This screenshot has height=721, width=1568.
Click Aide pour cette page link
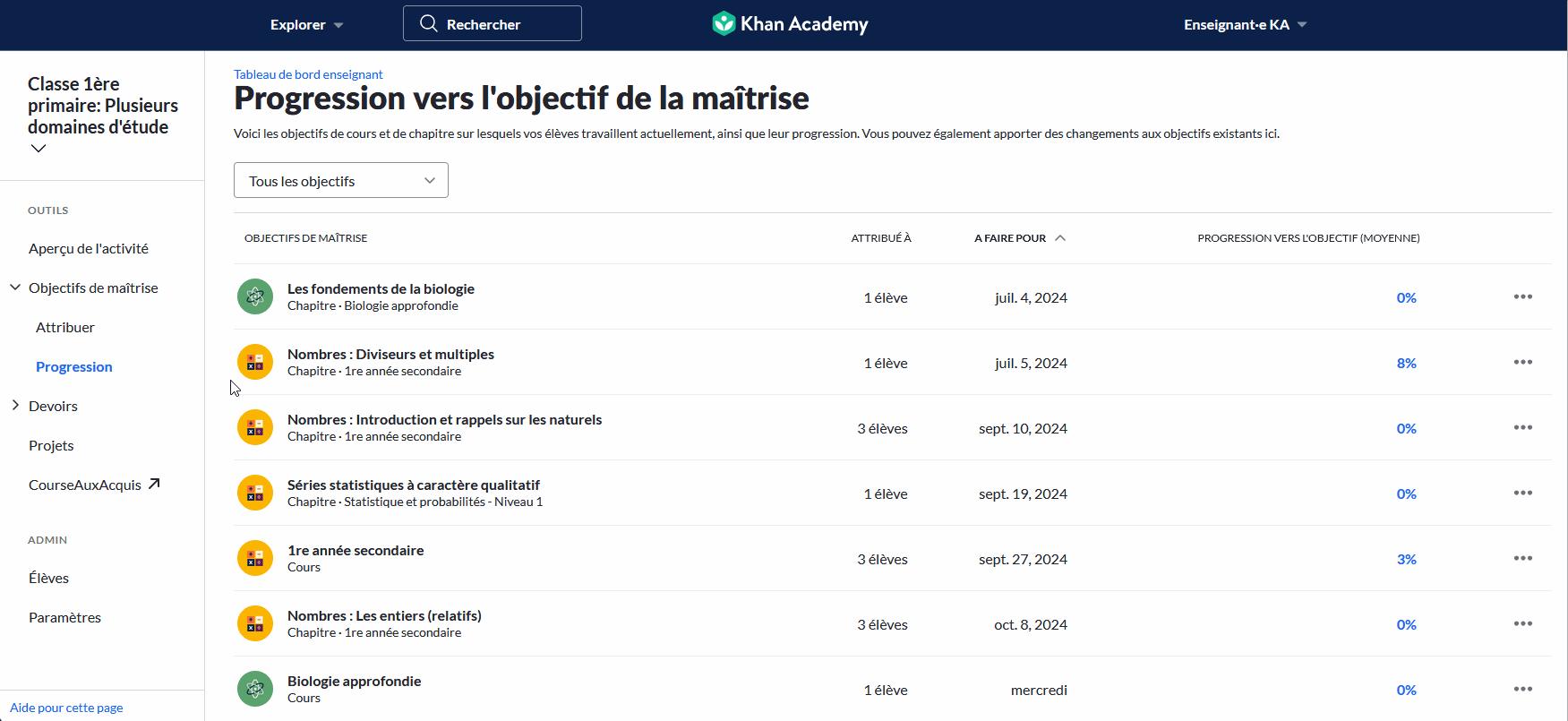click(x=66, y=708)
